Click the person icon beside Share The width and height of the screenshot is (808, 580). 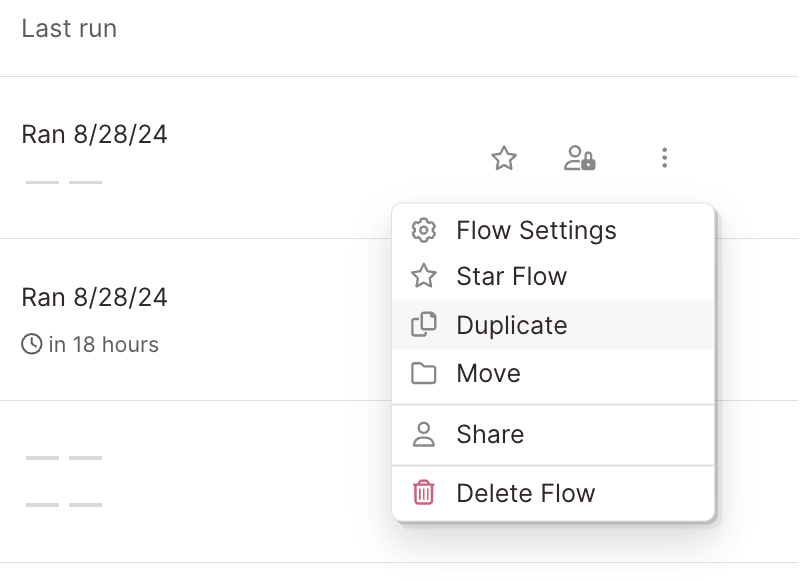(x=424, y=435)
